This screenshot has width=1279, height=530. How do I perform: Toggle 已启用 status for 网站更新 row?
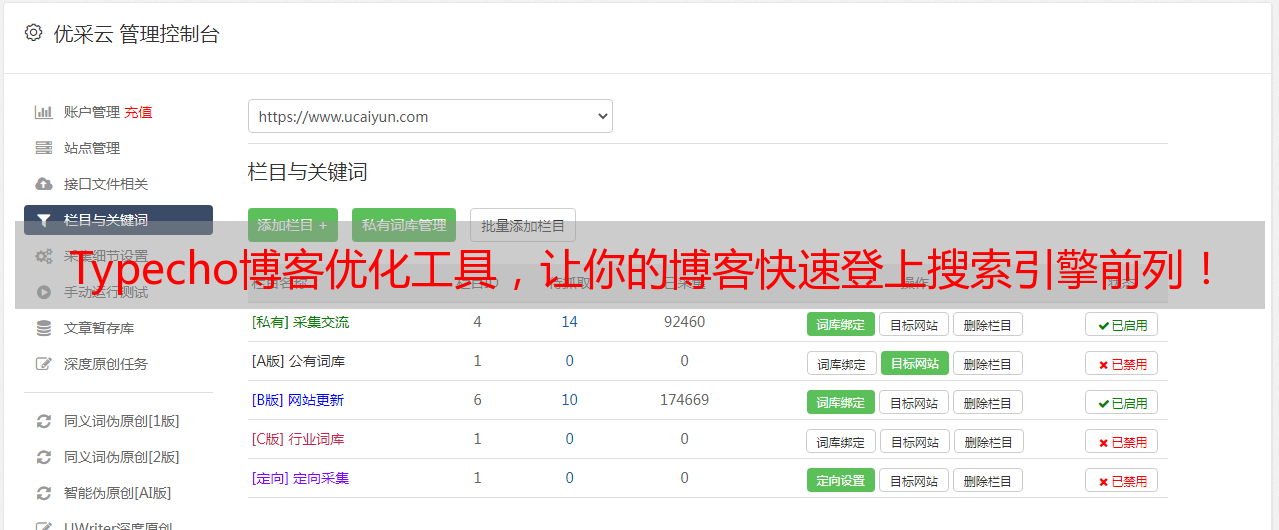tap(1121, 402)
